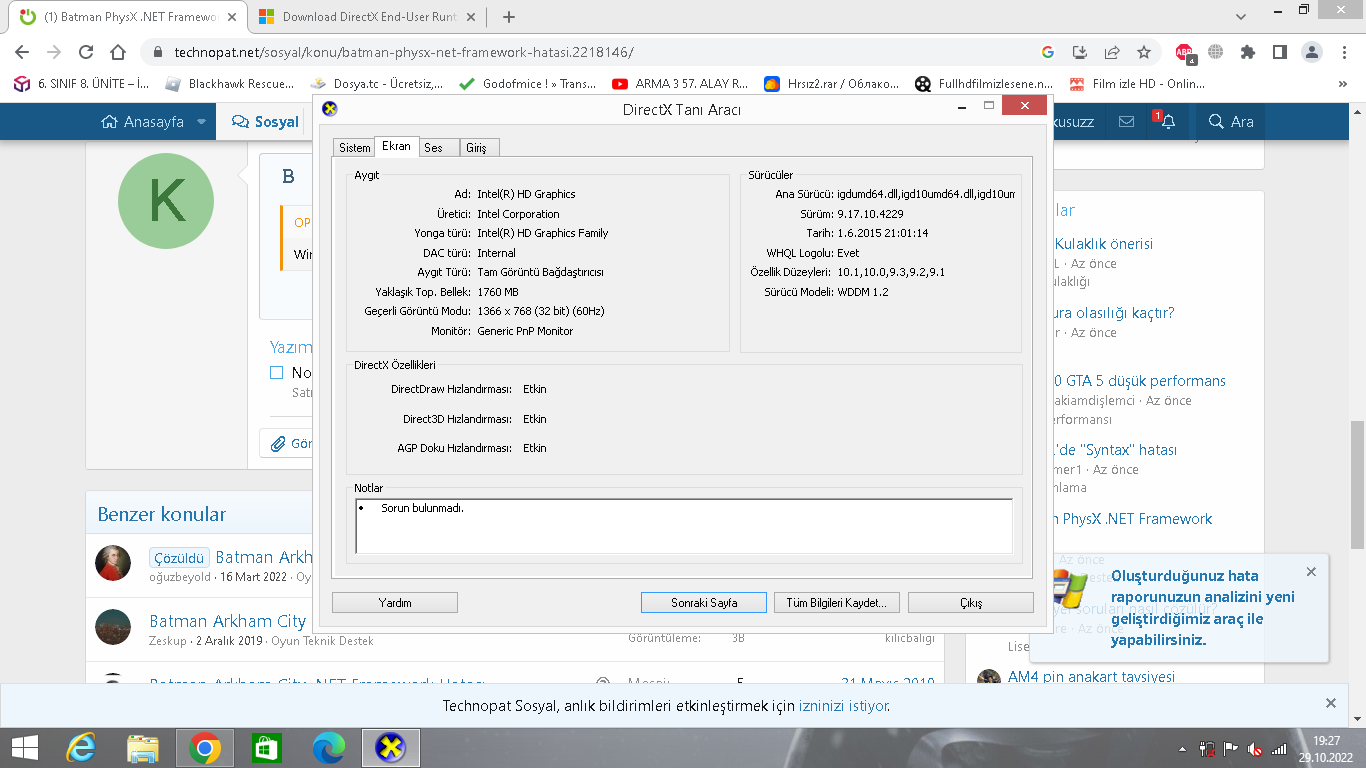Close the Technopat notification banner
The height and width of the screenshot is (768, 1366).
tap(1330, 704)
